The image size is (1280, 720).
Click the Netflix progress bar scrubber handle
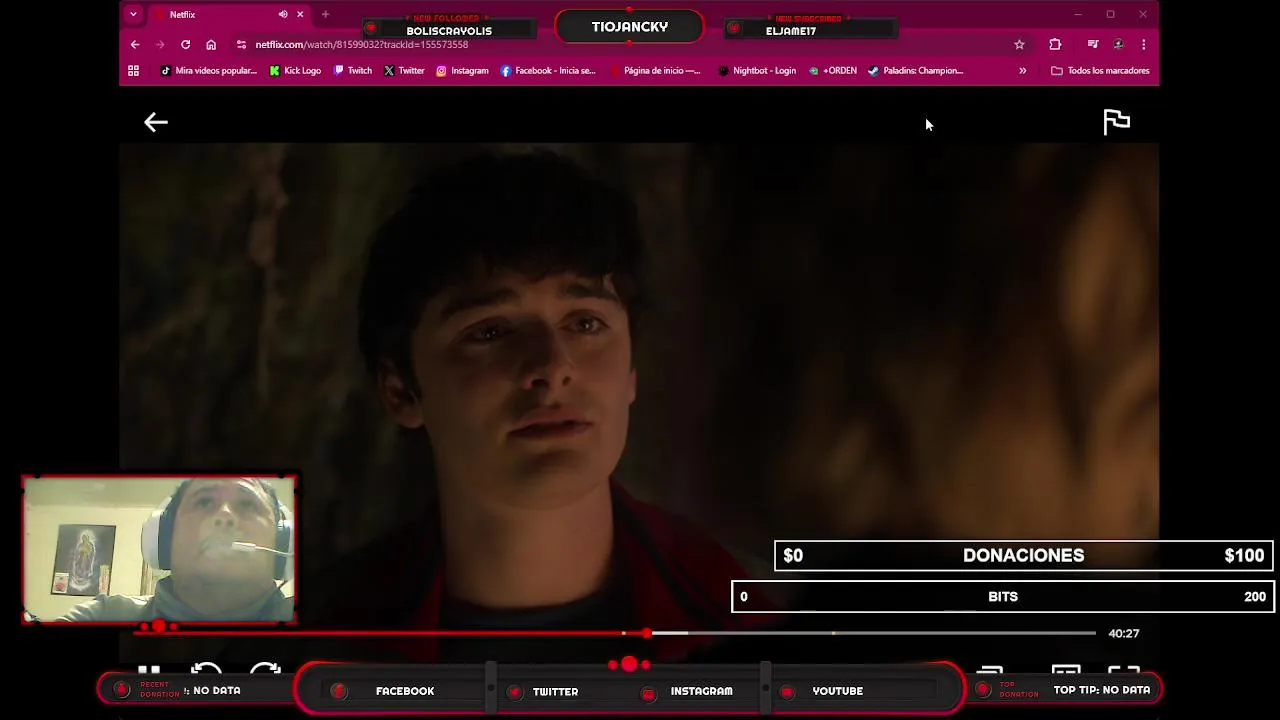[x=648, y=633]
